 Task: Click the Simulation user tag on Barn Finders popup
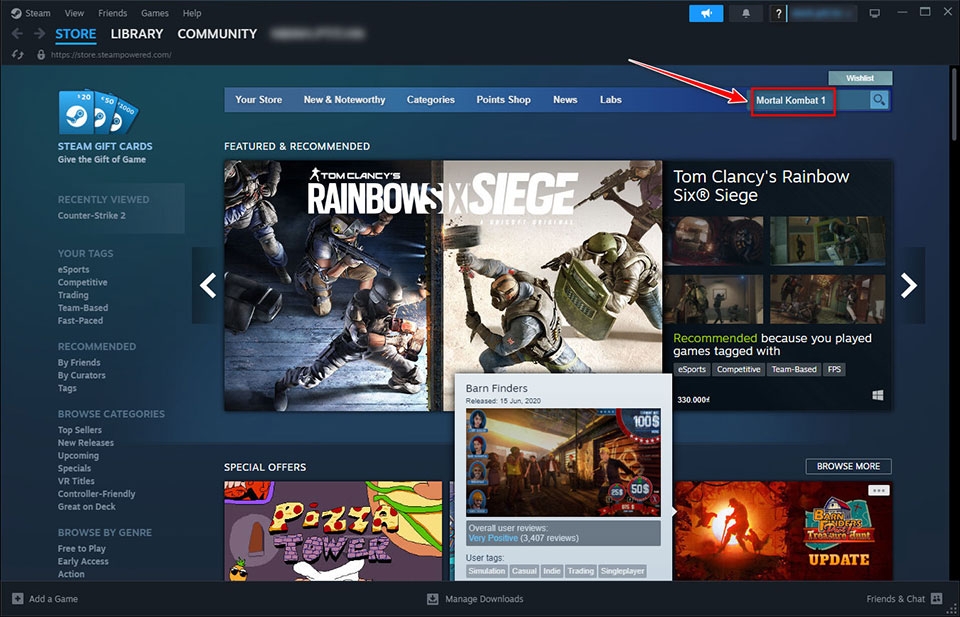[x=487, y=571]
